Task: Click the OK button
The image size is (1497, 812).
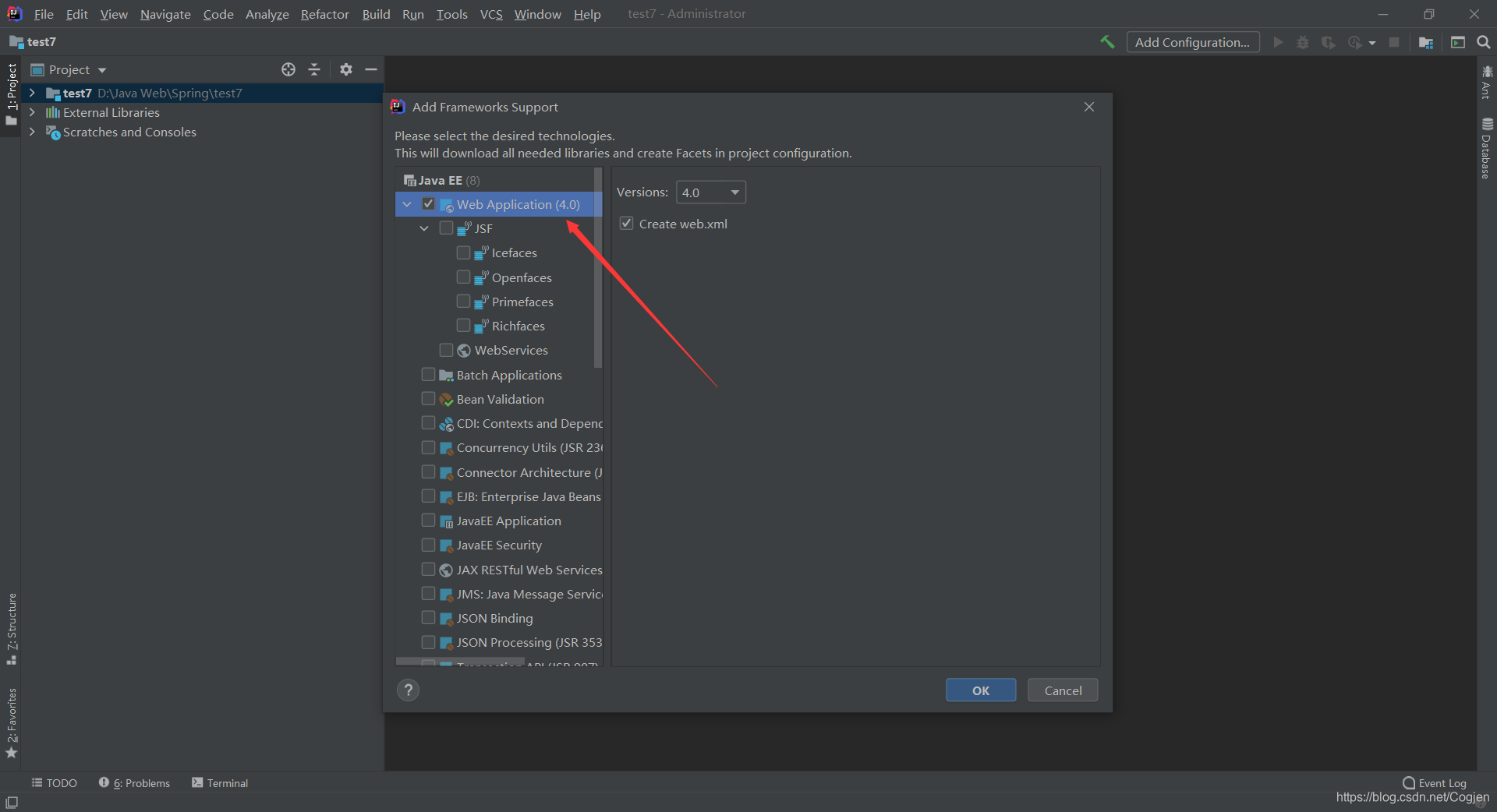Action: 981,690
